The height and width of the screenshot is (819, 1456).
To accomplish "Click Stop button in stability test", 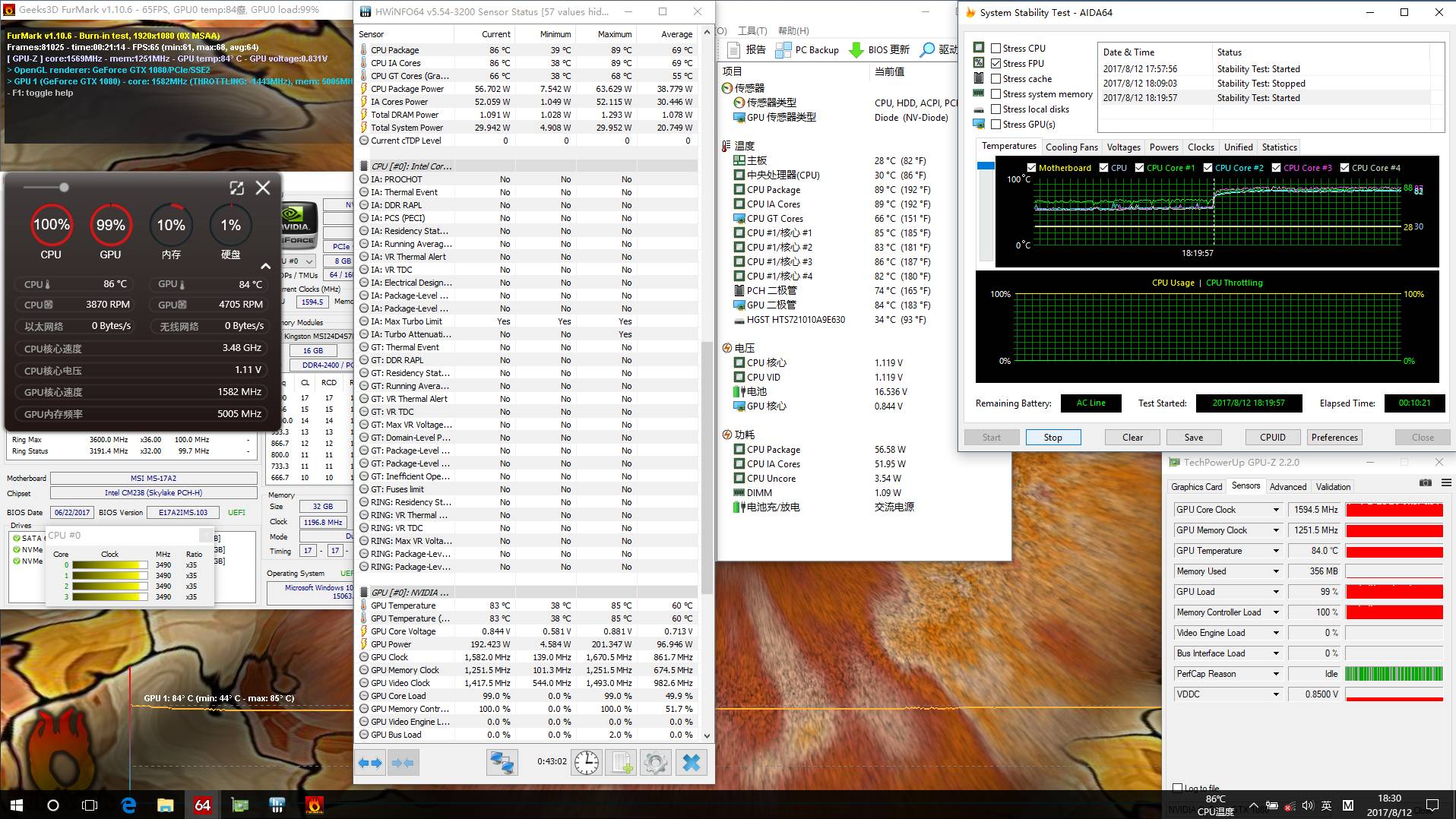I will [x=1052, y=438].
